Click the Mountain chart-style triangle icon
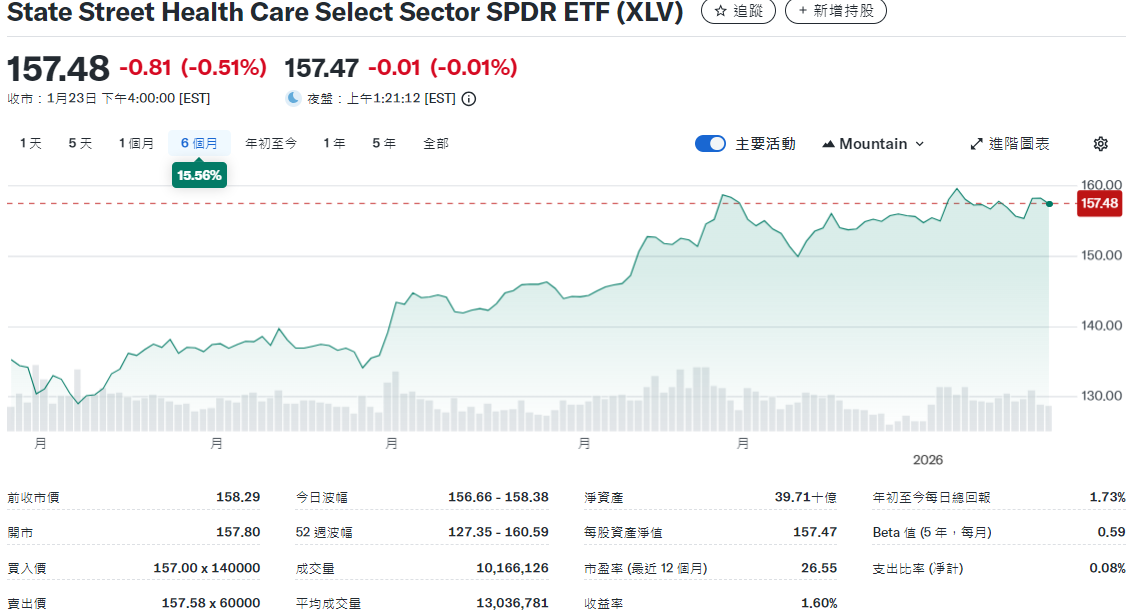This screenshot has width=1141, height=615. click(x=831, y=143)
